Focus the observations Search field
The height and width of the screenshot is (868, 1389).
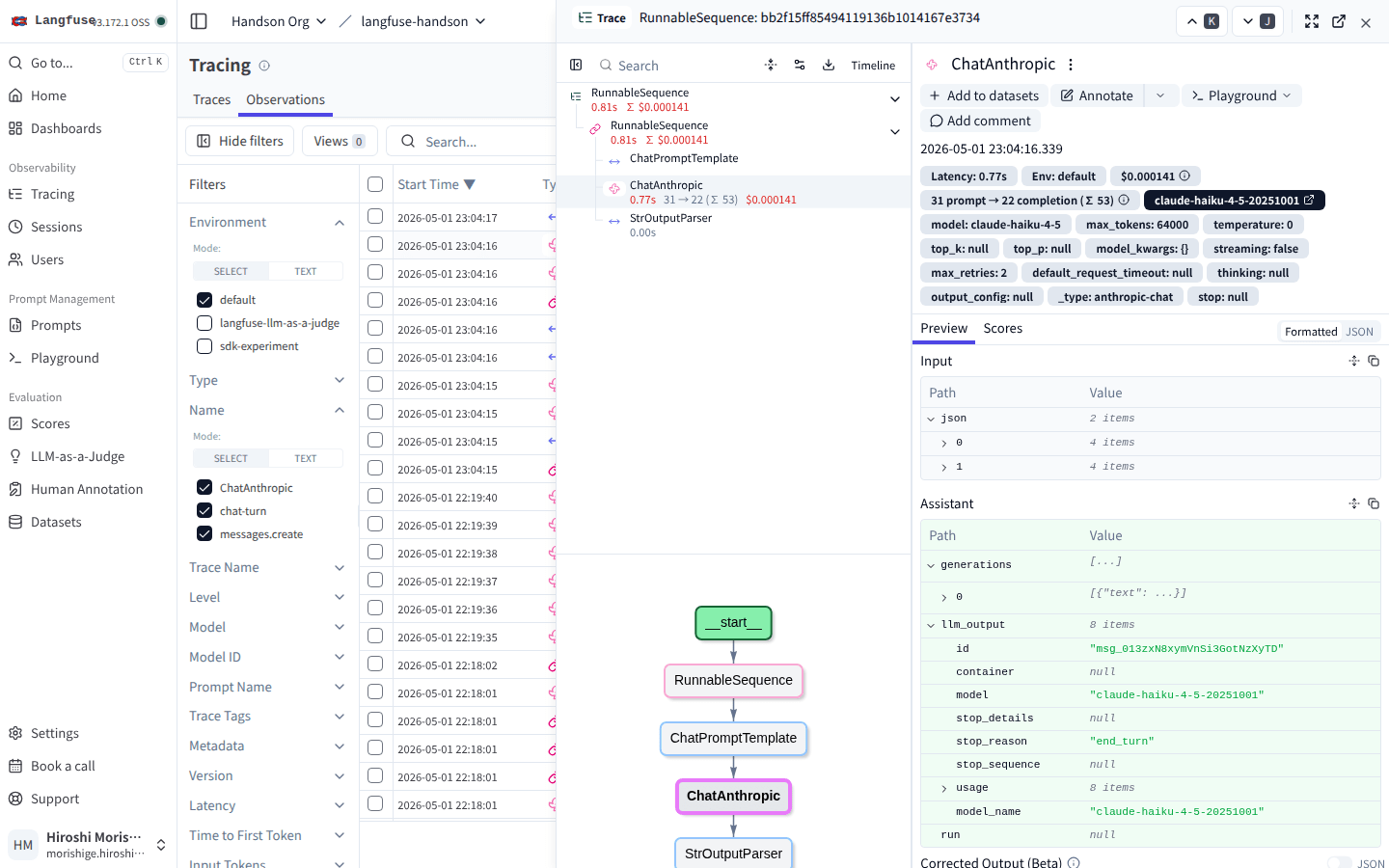(x=473, y=141)
